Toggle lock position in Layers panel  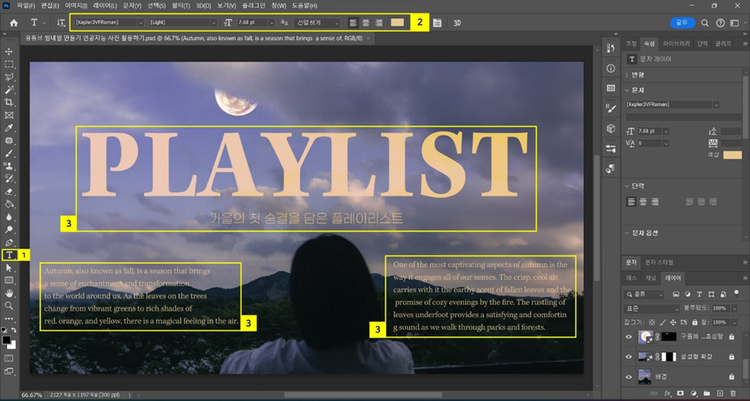[x=673, y=323]
